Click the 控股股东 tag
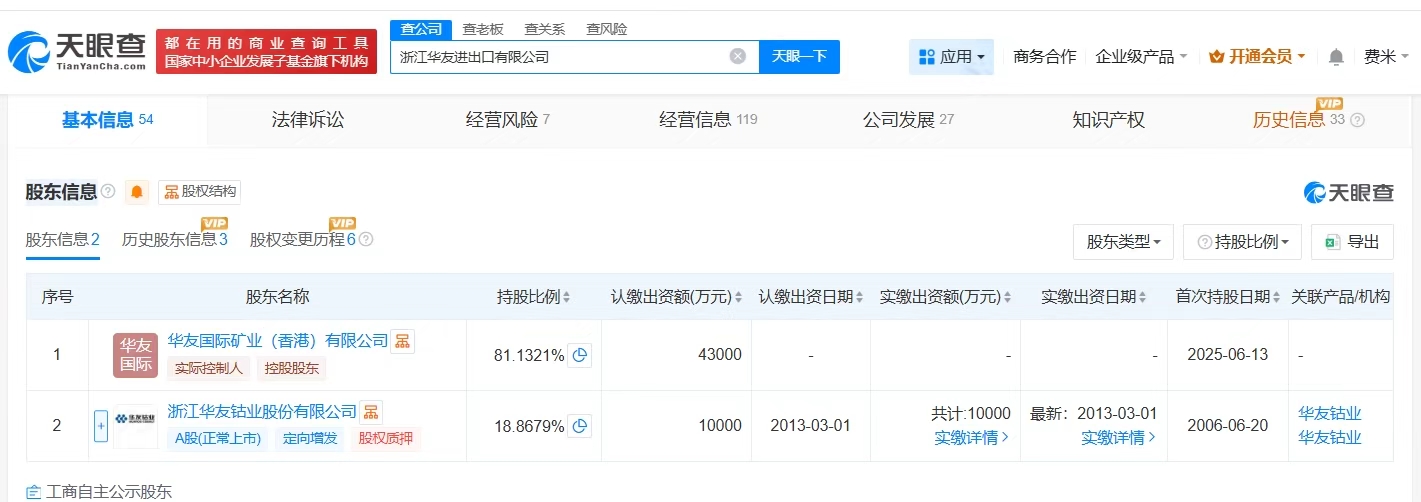Screen dimensions: 1421x502 point(292,368)
